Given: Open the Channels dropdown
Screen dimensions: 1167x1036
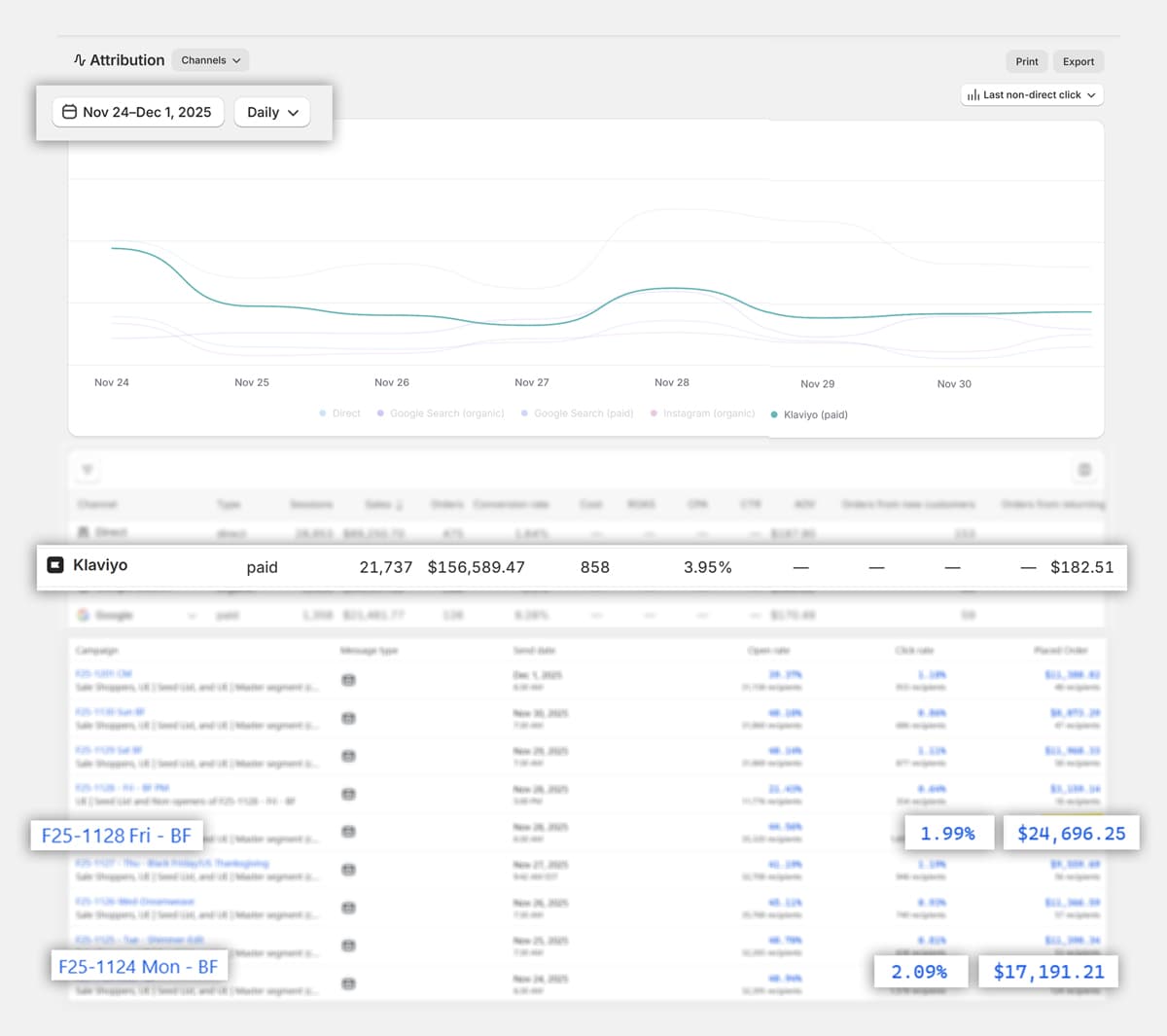Looking at the screenshot, I should 210,60.
